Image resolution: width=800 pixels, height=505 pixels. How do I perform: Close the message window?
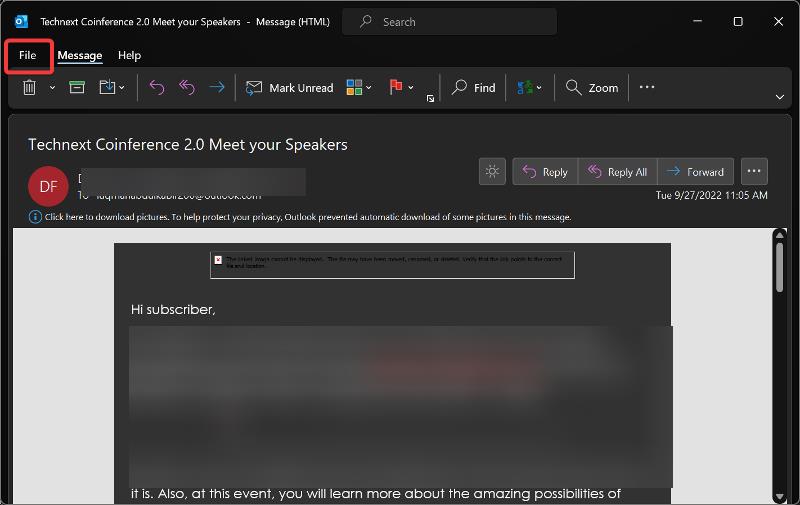778,21
